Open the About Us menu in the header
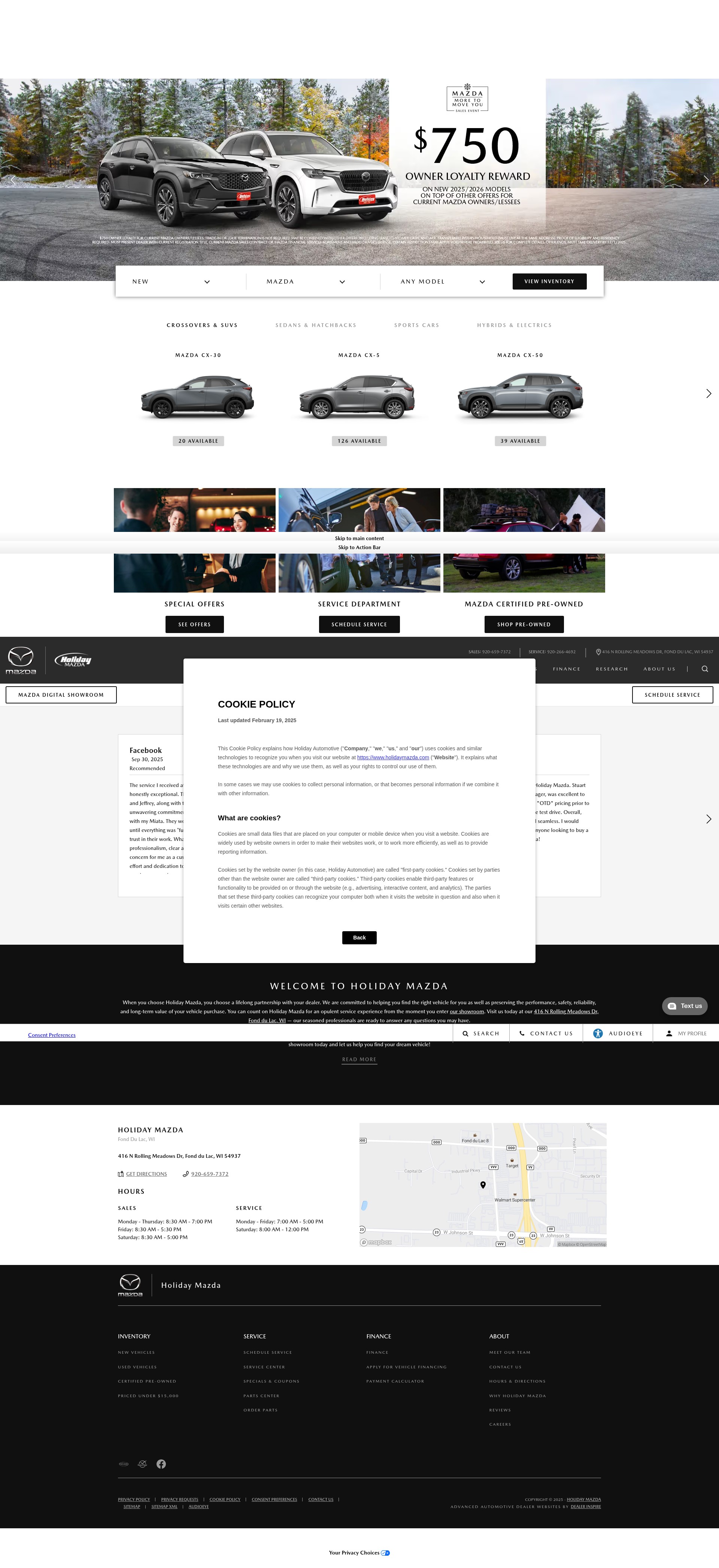Screen dimensions: 719x1568 pos(659,668)
